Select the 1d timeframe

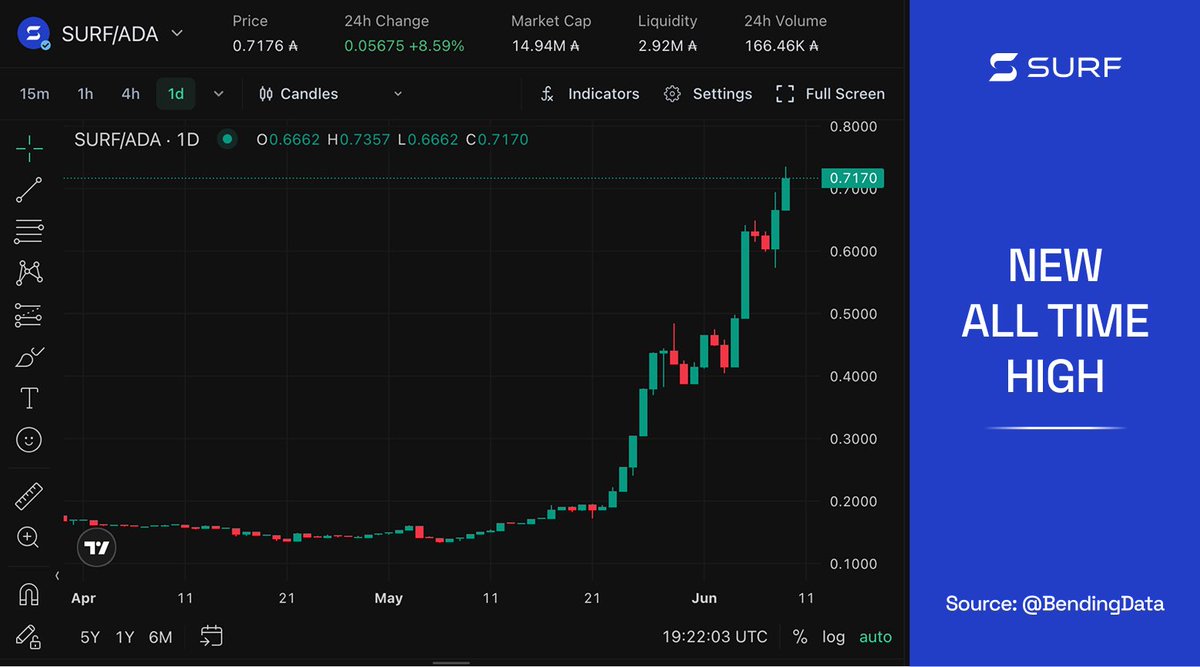pos(176,94)
